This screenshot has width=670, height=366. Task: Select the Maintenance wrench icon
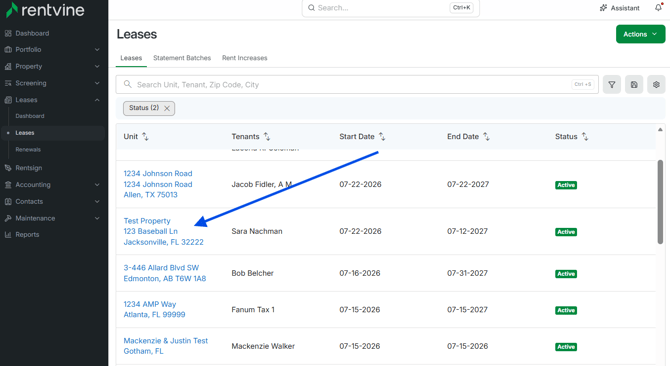click(8, 218)
